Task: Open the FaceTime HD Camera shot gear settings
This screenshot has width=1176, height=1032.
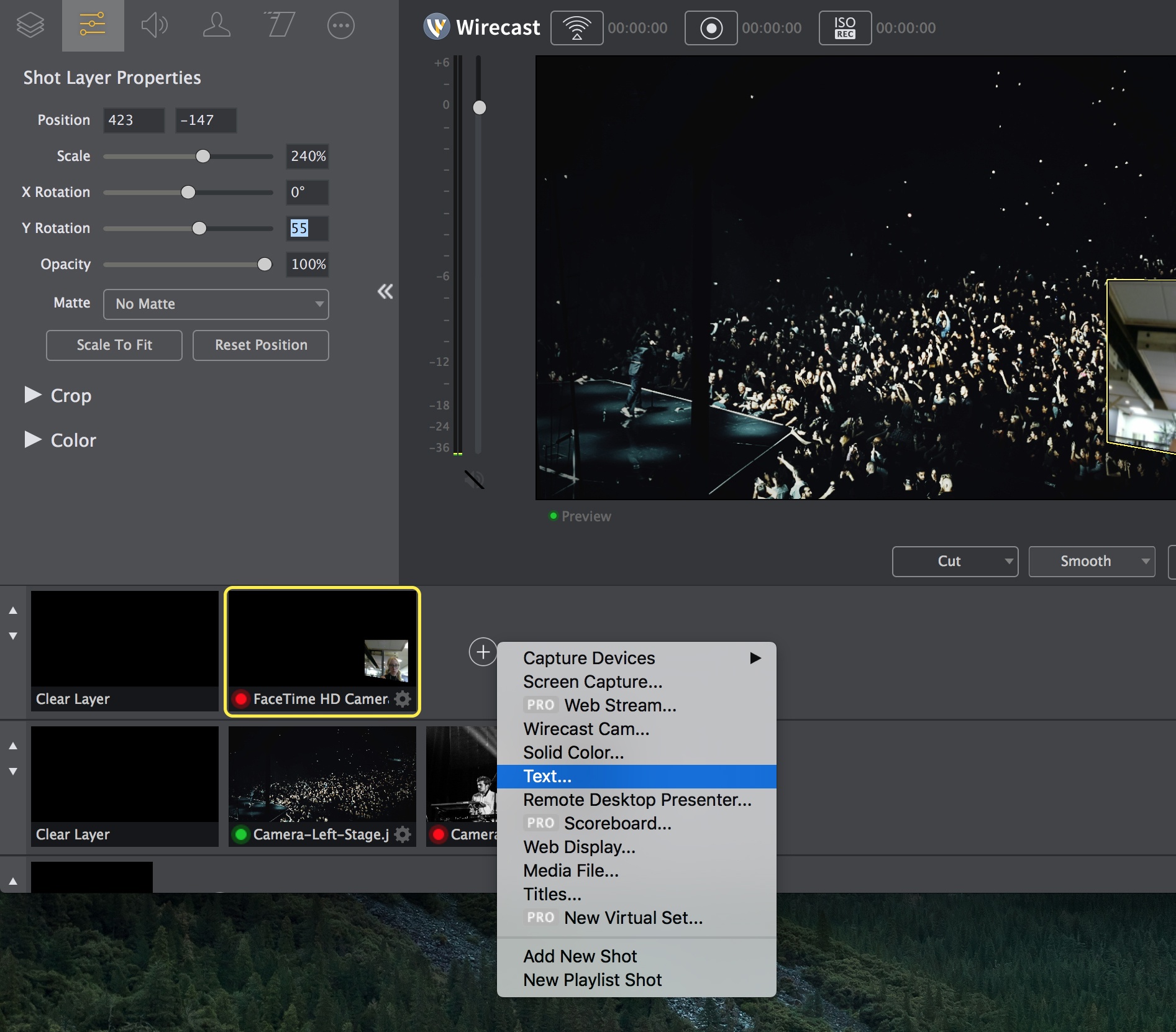Action: pyautogui.click(x=403, y=698)
